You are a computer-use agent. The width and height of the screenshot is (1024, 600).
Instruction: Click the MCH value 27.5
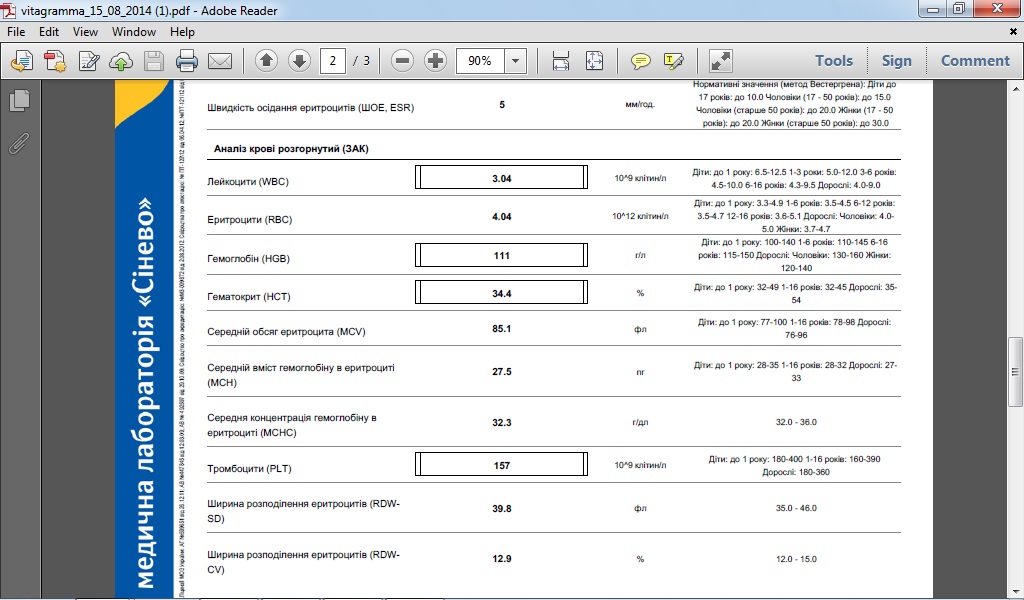(502, 371)
